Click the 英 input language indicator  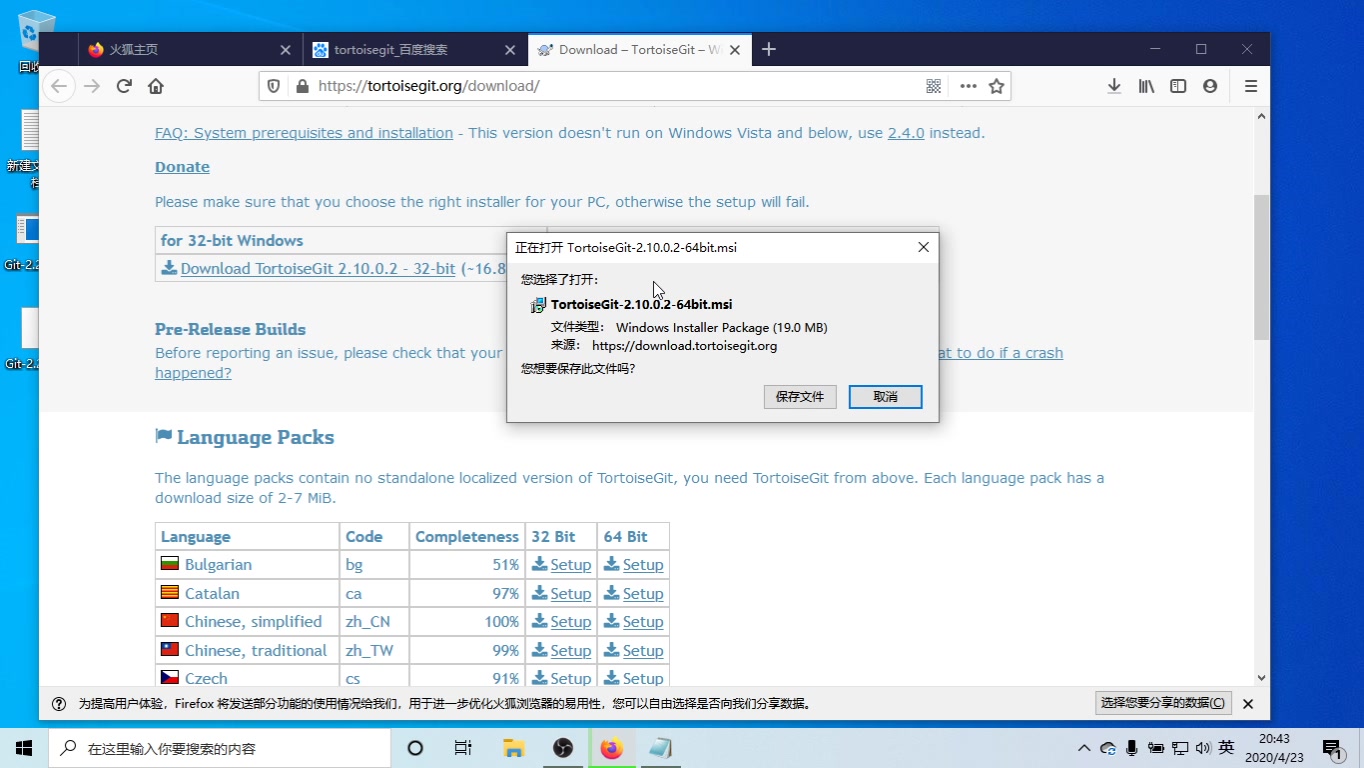pyautogui.click(x=1226, y=747)
